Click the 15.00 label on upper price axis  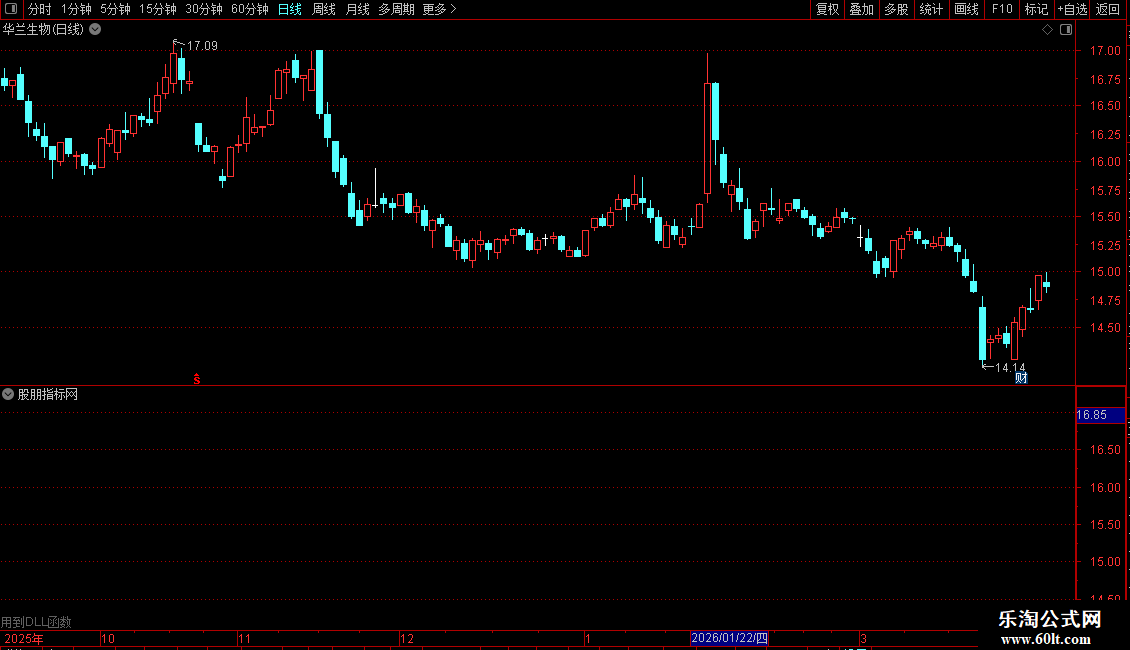click(1105, 272)
